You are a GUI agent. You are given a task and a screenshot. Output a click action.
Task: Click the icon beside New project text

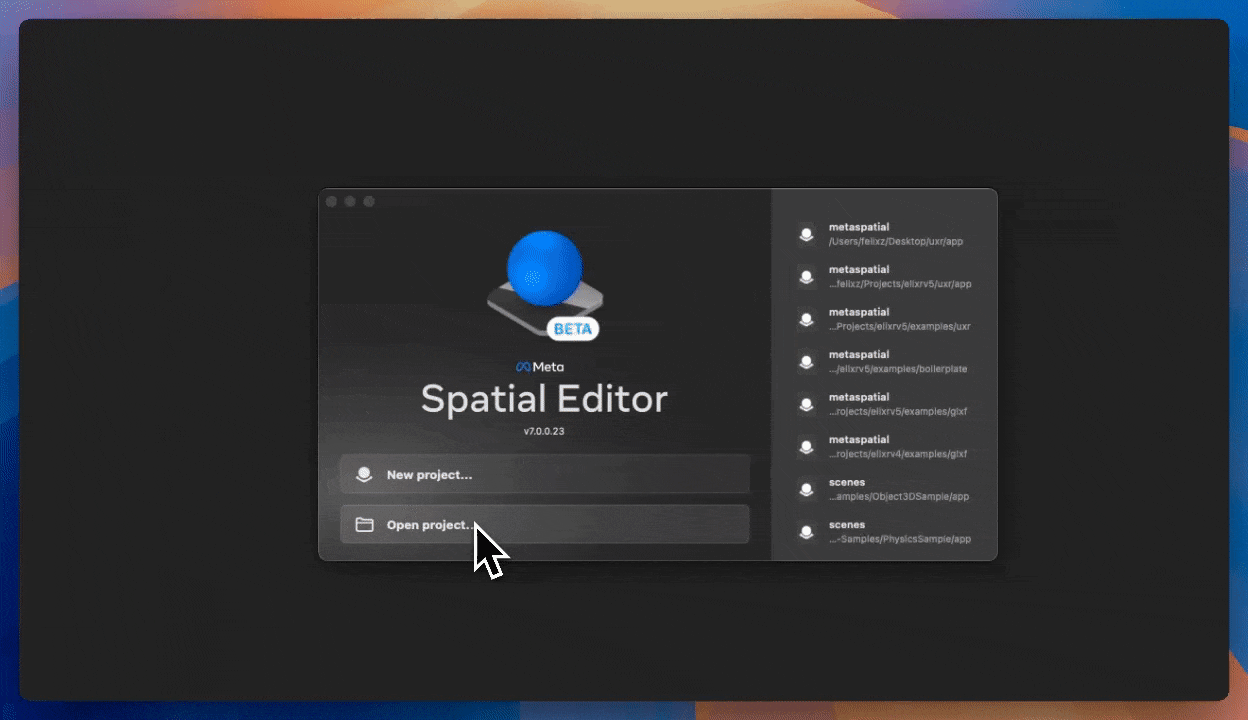click(364, 474)
